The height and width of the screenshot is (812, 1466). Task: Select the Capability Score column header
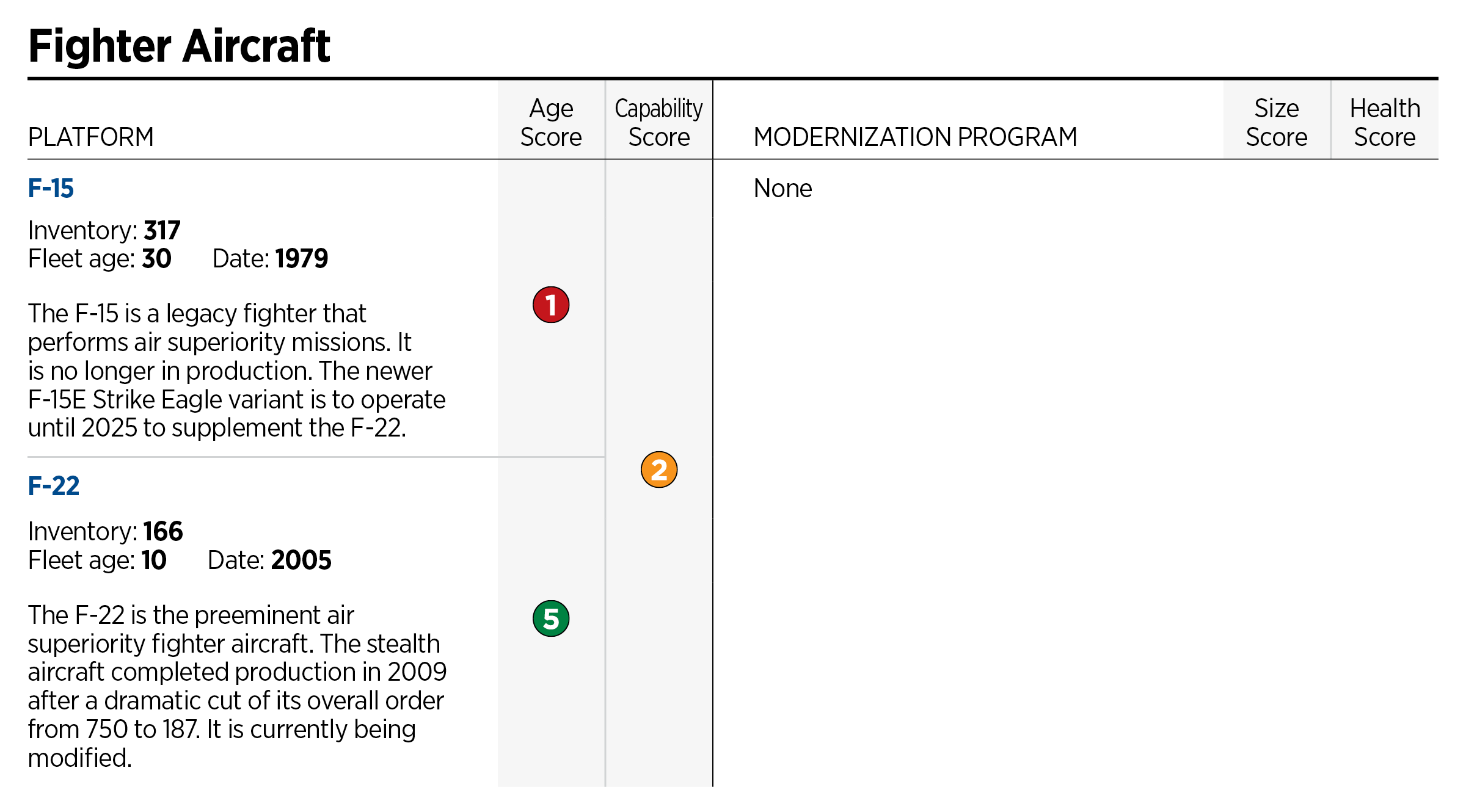pos(658,123)
